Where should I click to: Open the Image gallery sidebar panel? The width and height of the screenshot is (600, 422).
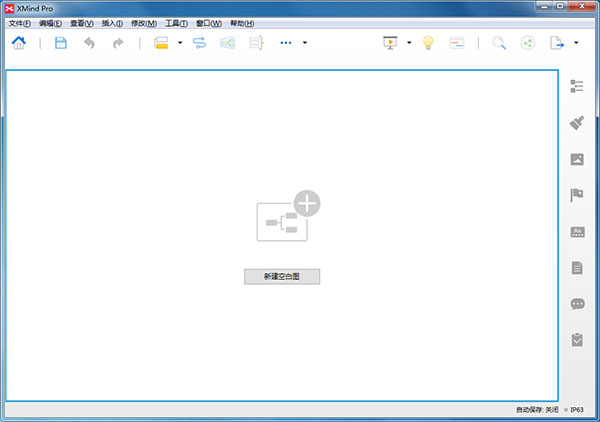577,159
